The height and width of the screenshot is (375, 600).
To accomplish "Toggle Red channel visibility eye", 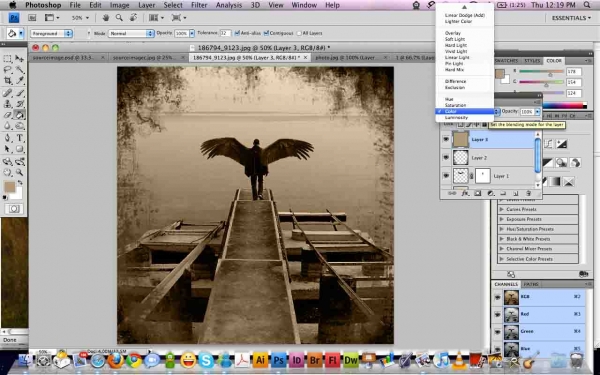I will point(497,314).
